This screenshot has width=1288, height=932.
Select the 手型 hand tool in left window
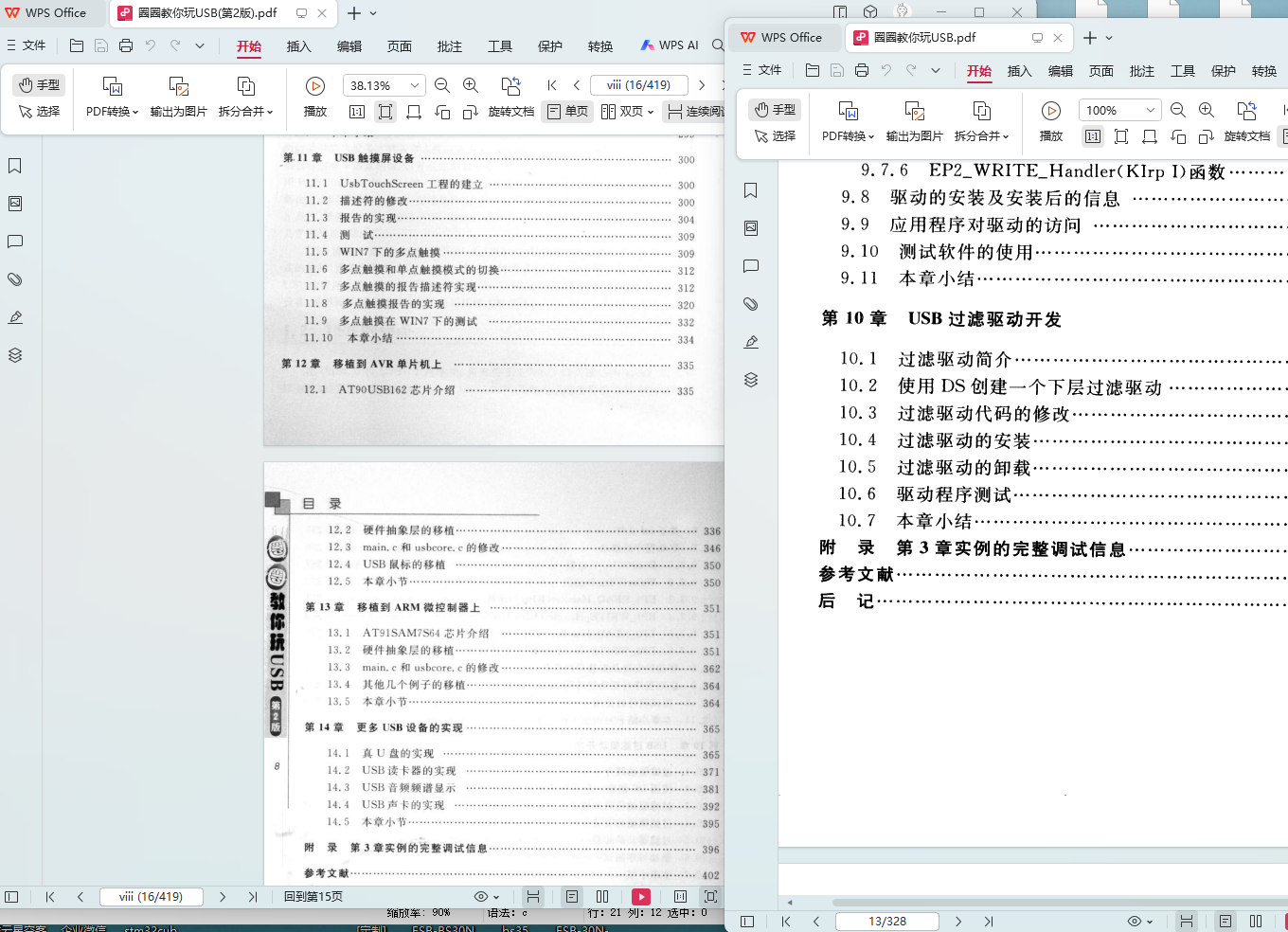39,84
